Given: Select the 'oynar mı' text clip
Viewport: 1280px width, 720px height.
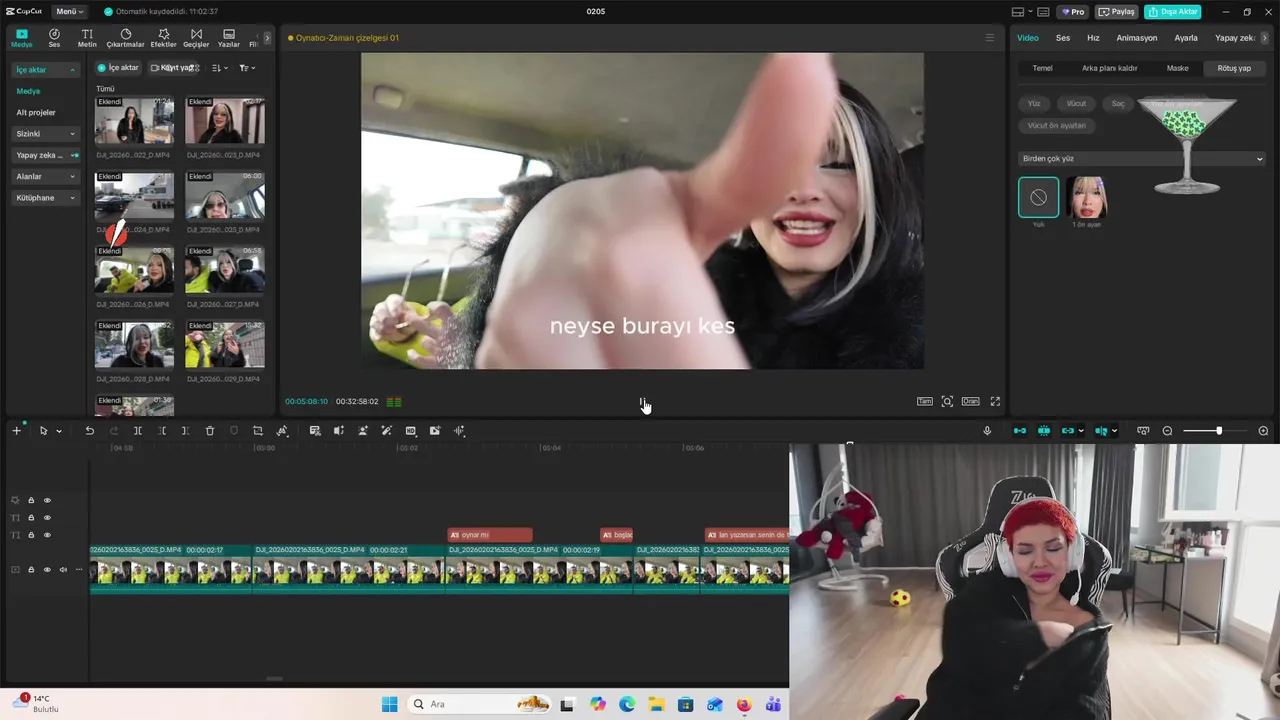Looking at the screenshot, I should [490, 535].
